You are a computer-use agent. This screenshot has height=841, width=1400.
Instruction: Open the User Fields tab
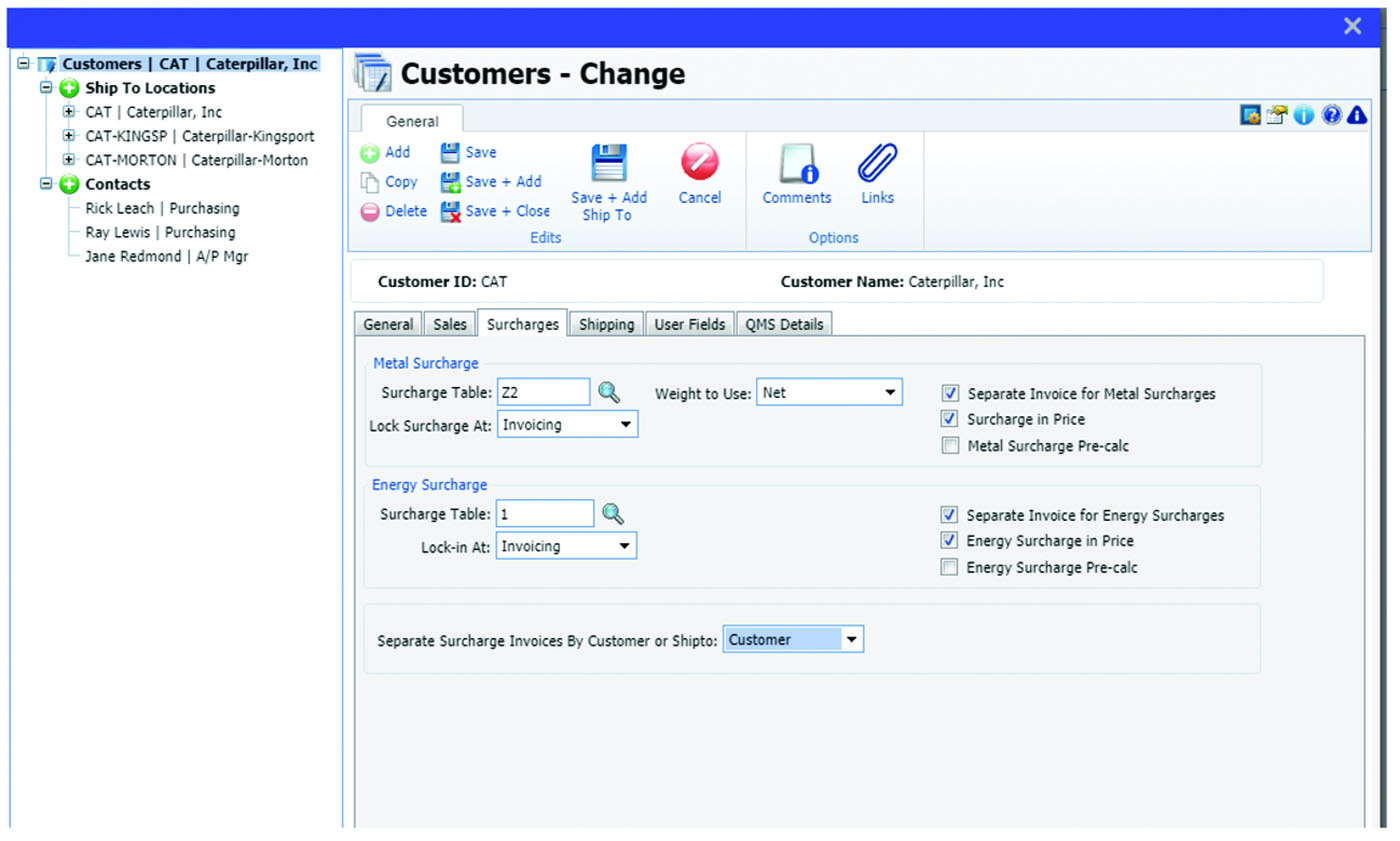click(690, 324)
